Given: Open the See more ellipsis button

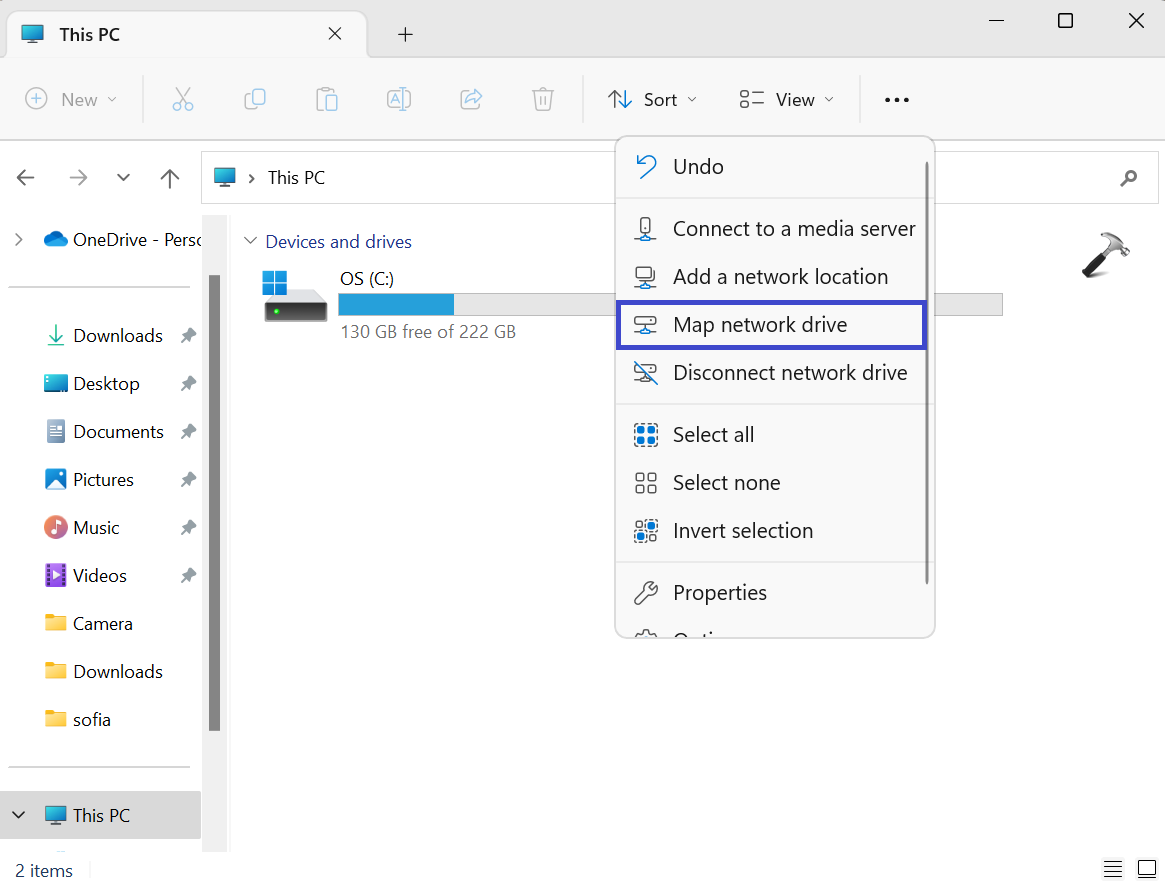Looking at the screenshot, I should pos(897,99).
